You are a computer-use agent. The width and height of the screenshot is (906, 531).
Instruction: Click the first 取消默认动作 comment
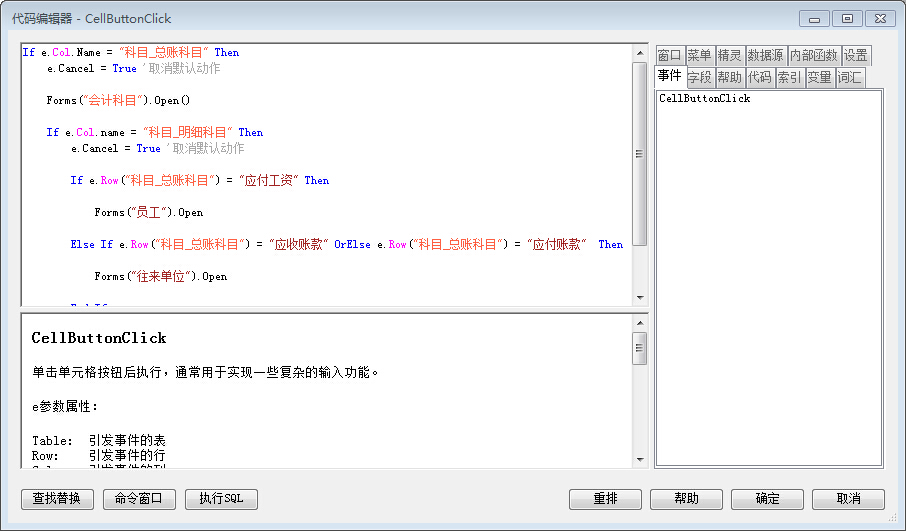click(181, 68)
